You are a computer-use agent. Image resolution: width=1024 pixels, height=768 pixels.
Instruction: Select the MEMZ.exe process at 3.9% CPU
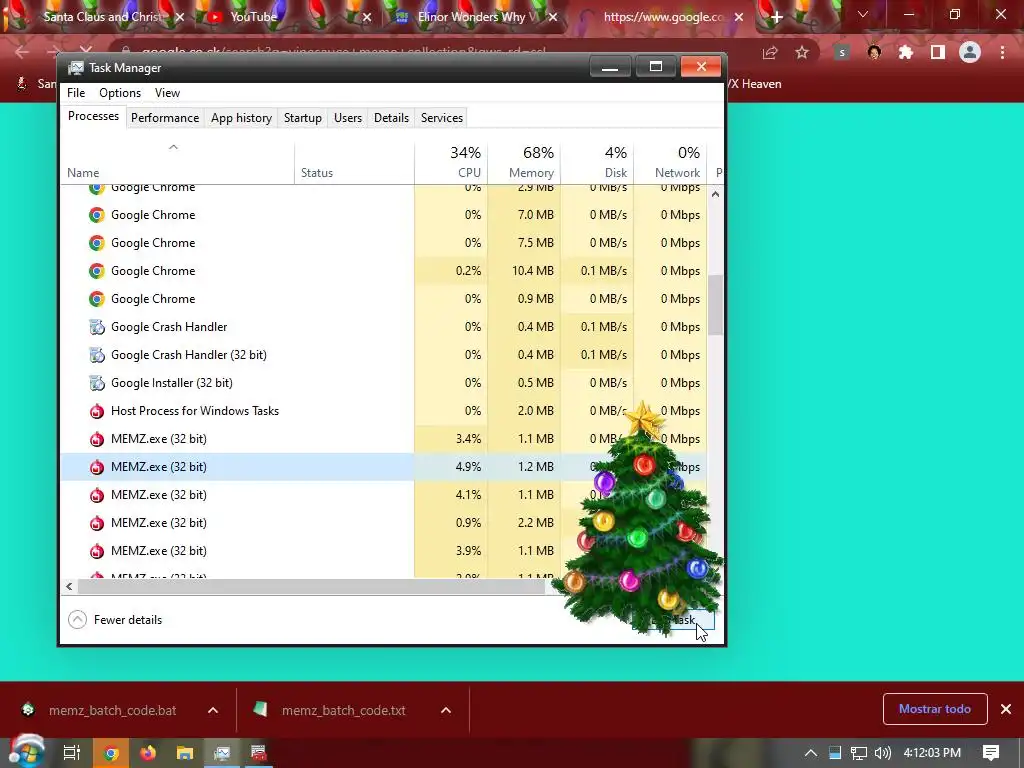pos(384,551)
